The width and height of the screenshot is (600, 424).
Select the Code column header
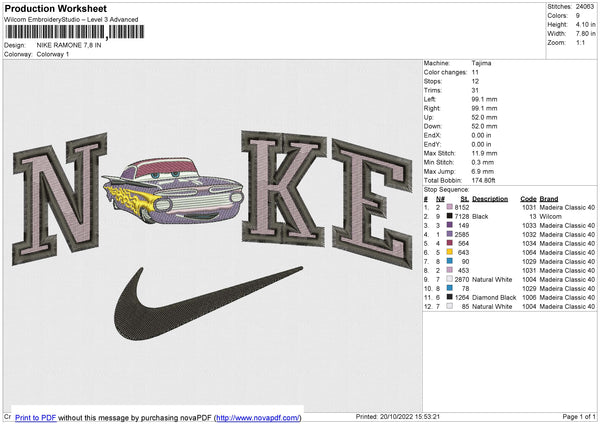tap(528, 199)
